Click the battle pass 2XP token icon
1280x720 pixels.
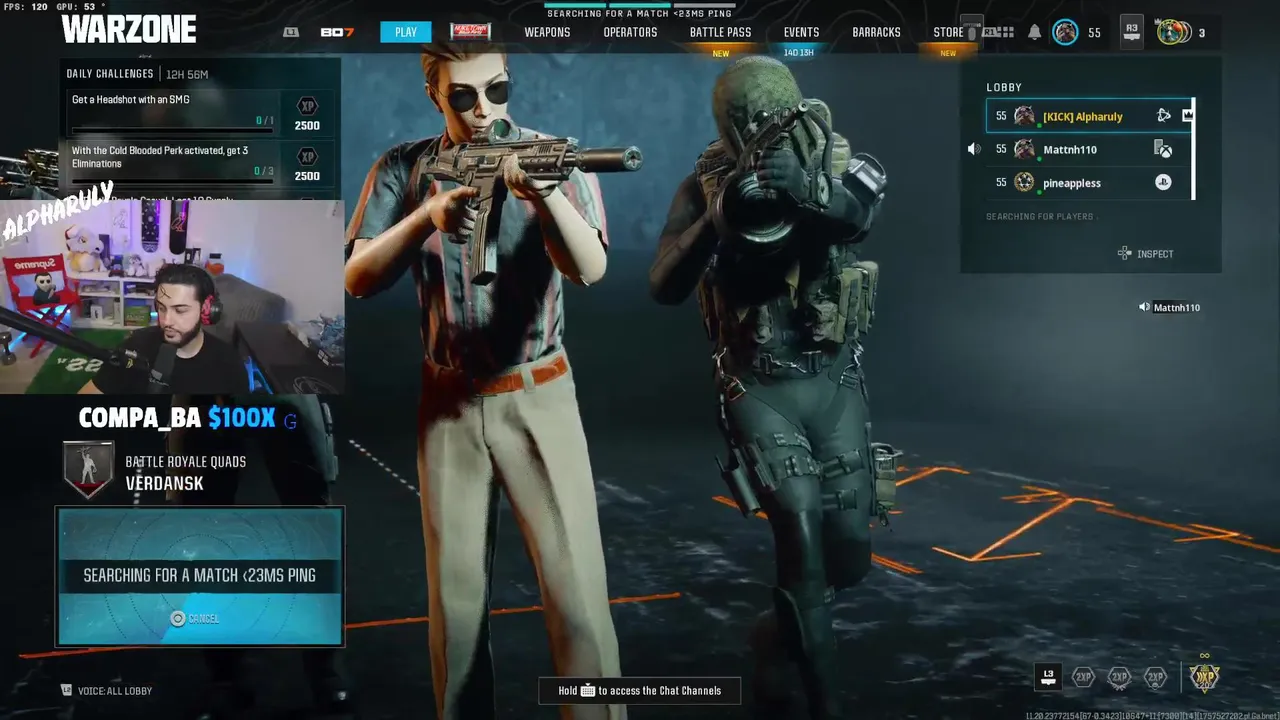tap(1155, 677)
